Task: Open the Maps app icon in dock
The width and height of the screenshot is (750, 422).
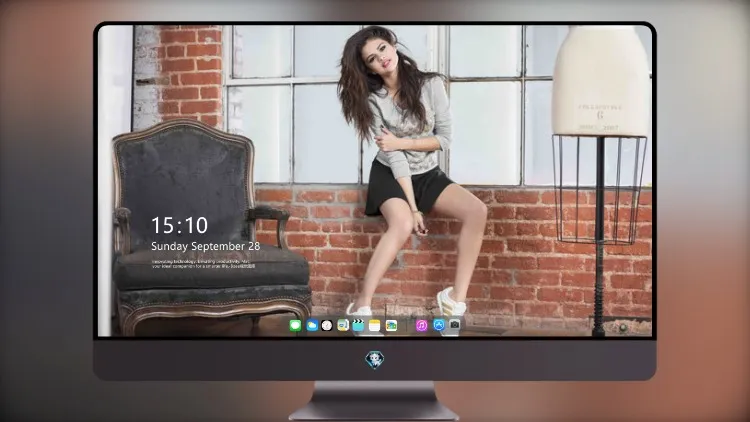Action: (x=343, y=325)
